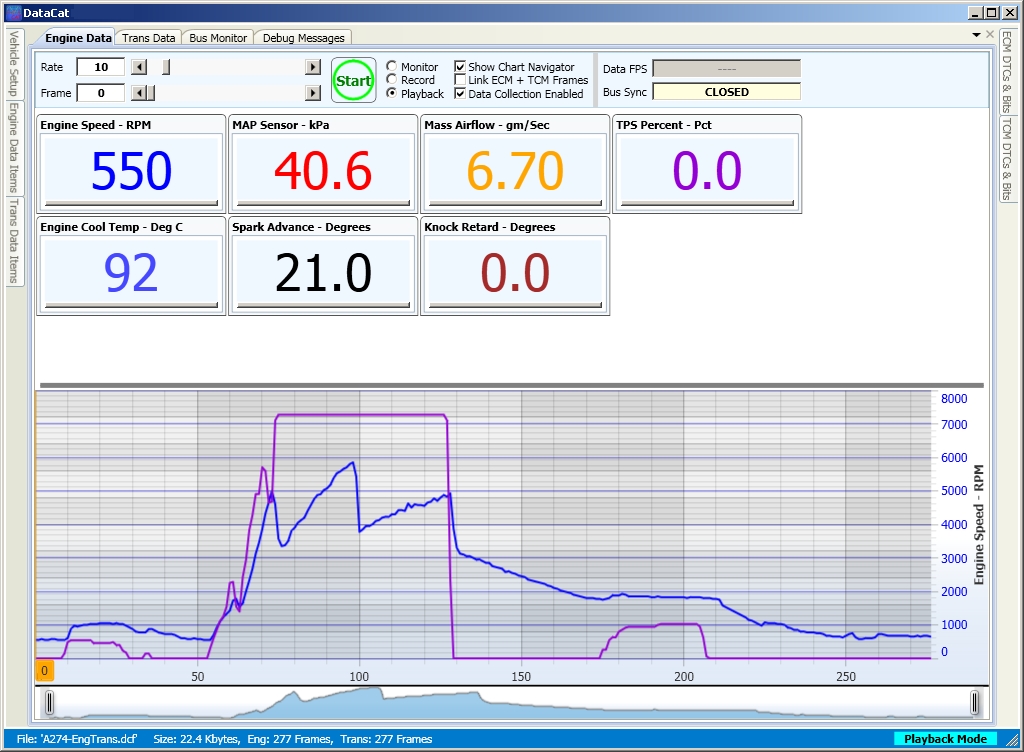
Task: Open the Bus Monitor tab
Action: pos(218,38)
